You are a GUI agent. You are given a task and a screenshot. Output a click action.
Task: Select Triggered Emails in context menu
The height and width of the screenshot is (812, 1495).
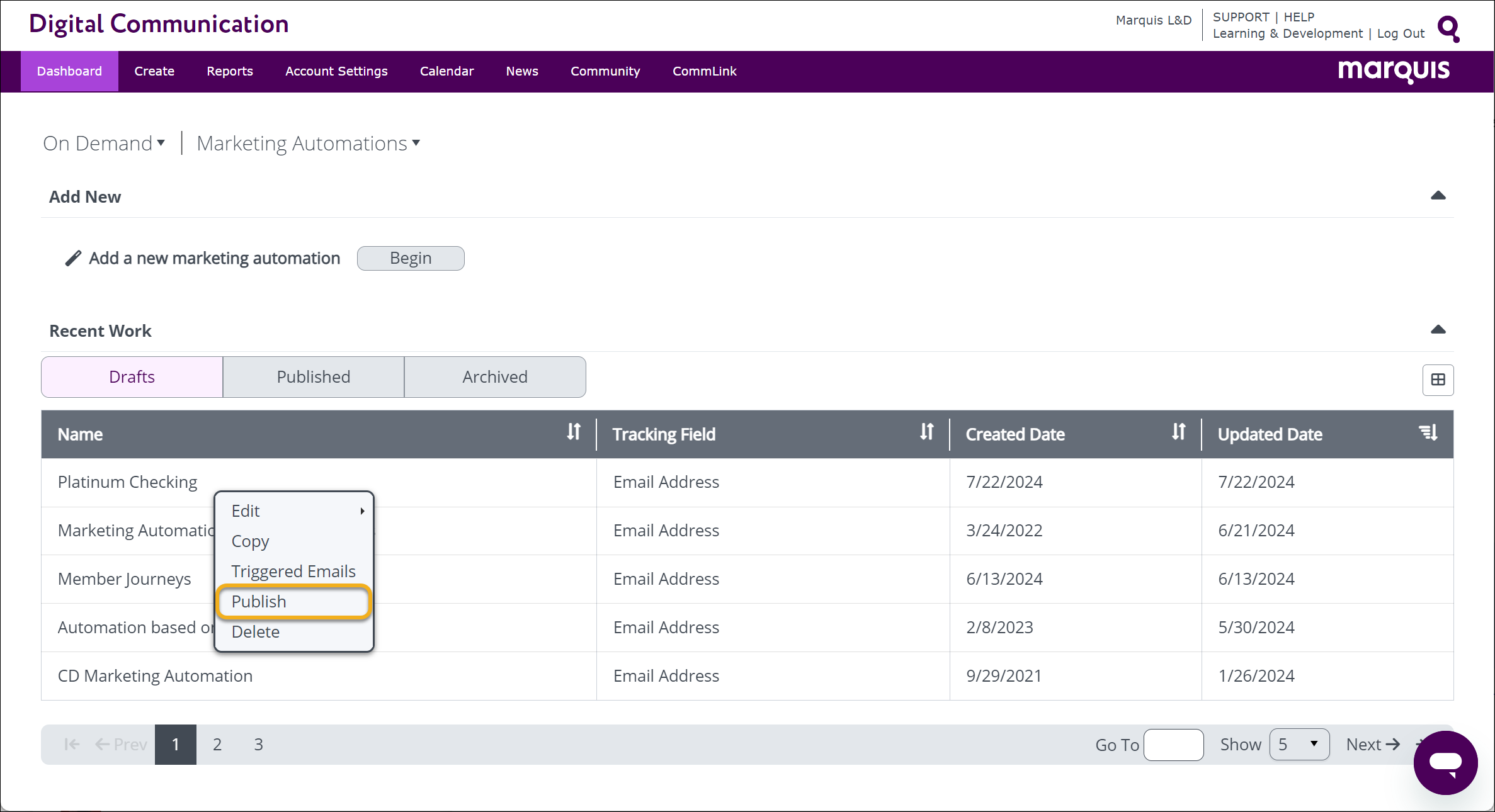click(294, 571)
